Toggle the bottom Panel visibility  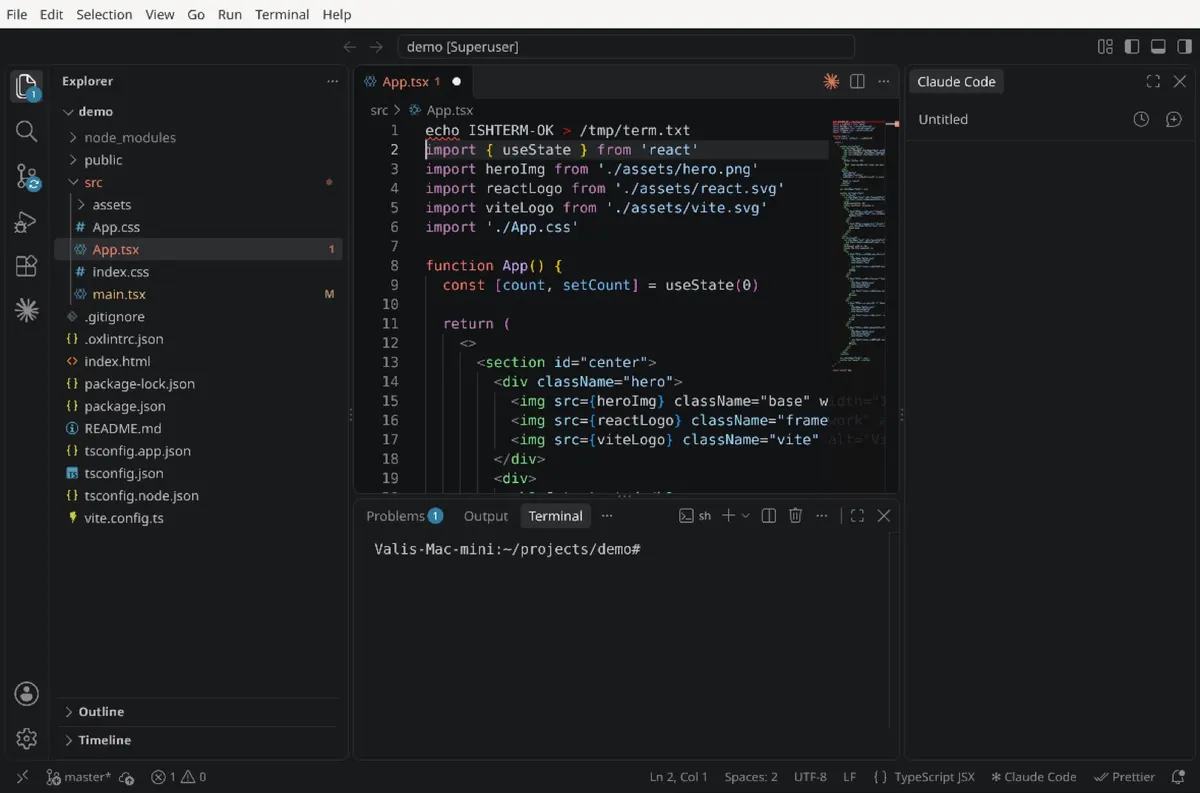point(1158,47)
